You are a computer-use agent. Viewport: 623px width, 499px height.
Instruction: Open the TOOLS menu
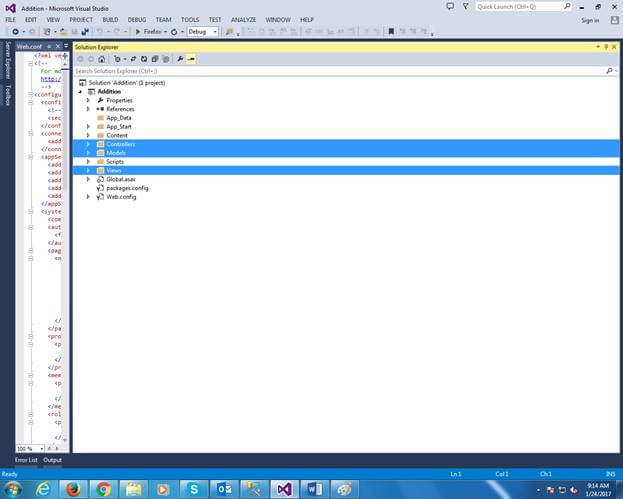click(x=190, y=20)
